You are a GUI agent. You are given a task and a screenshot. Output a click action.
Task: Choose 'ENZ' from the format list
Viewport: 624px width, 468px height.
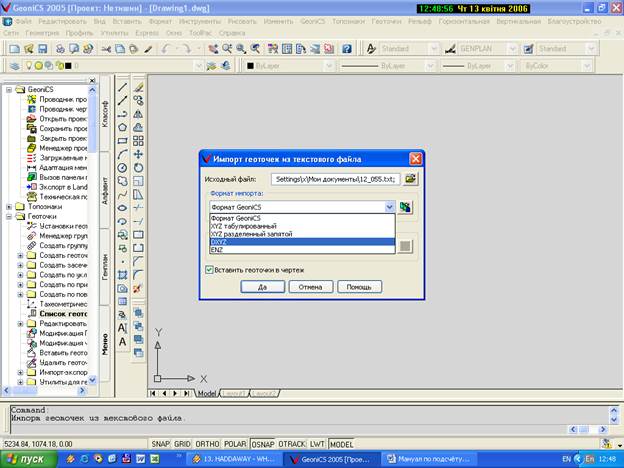pos(302,250)
